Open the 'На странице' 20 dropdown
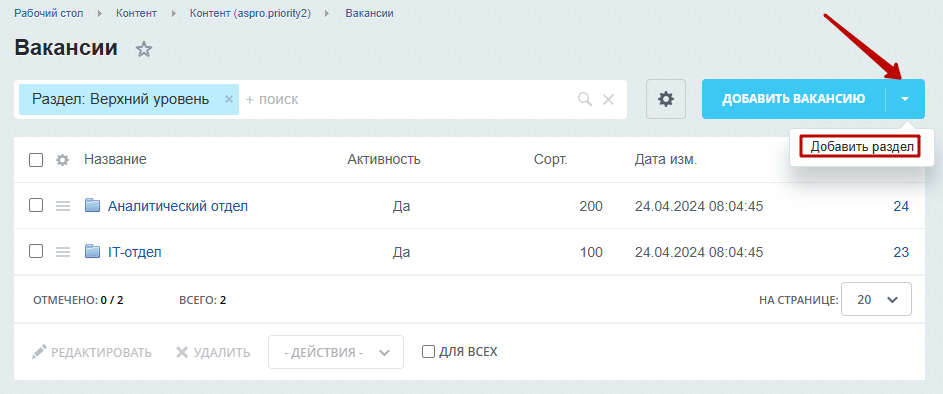 (x=876, y=299)
